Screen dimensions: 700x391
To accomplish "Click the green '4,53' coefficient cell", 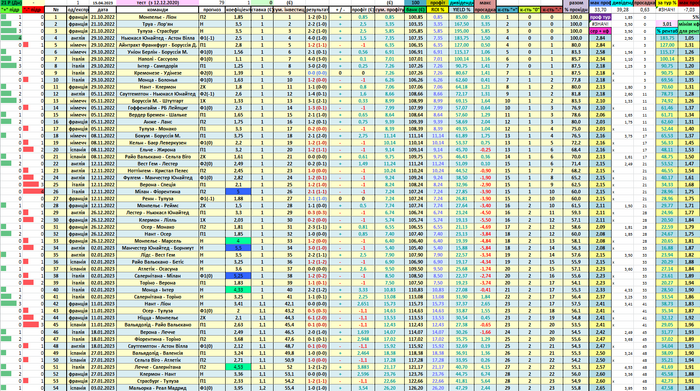I will pyautogui.click(x=238, y=367).
